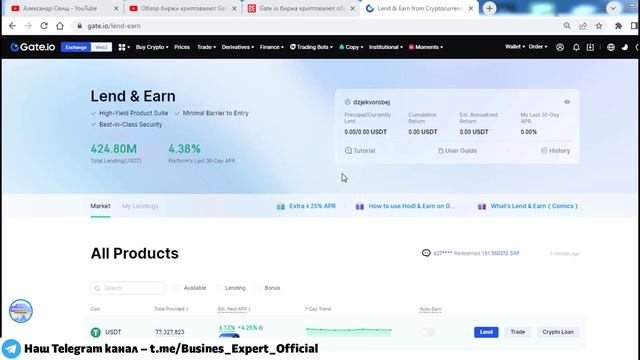
Task: Click the browser back arrow
Action: pyautogui.click(x=12, y=26)
